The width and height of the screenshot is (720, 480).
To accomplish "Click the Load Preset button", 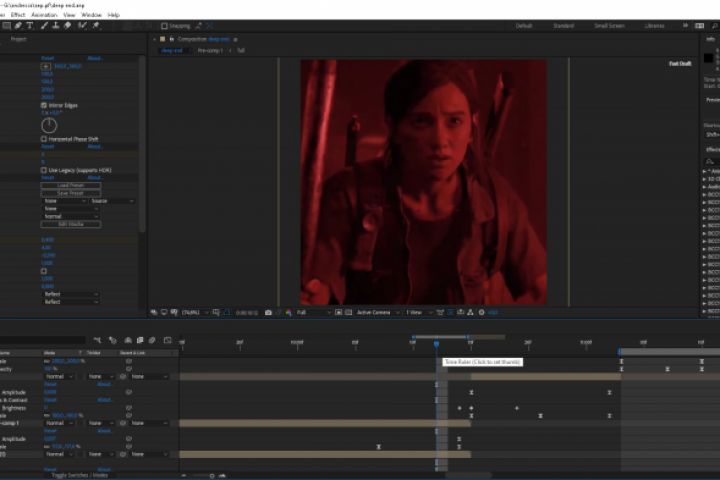I will click(x=70, y=186).
